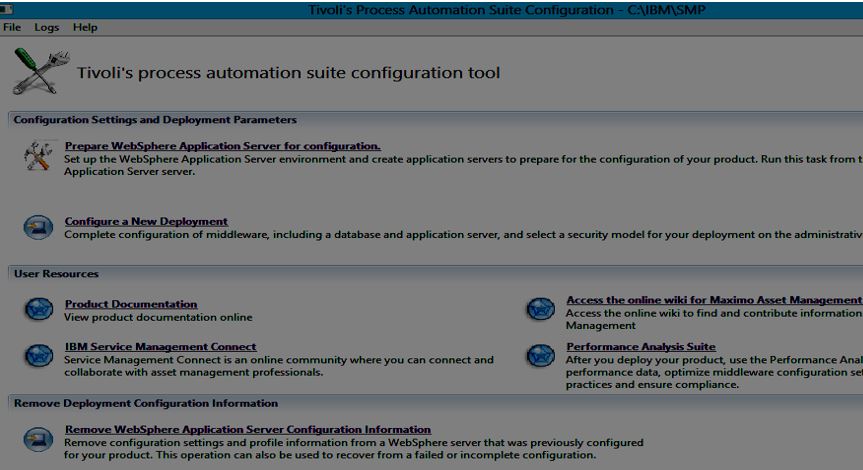Screen dimensions: 863x470
Task: Open the Product Documentation link
Action: 131,304
